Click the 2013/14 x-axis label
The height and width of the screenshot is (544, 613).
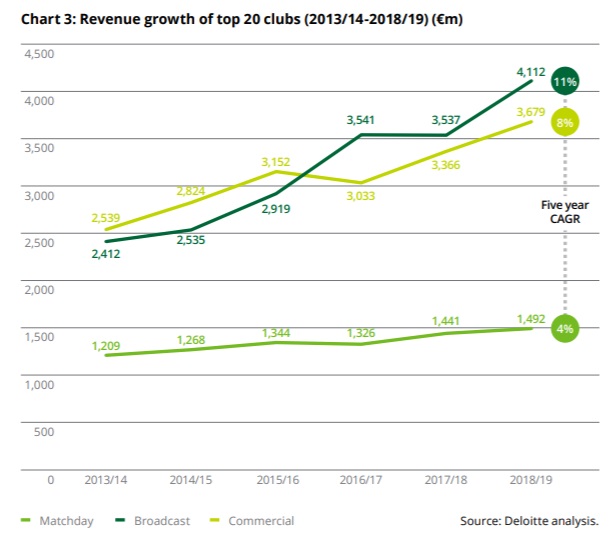point(105,480)
